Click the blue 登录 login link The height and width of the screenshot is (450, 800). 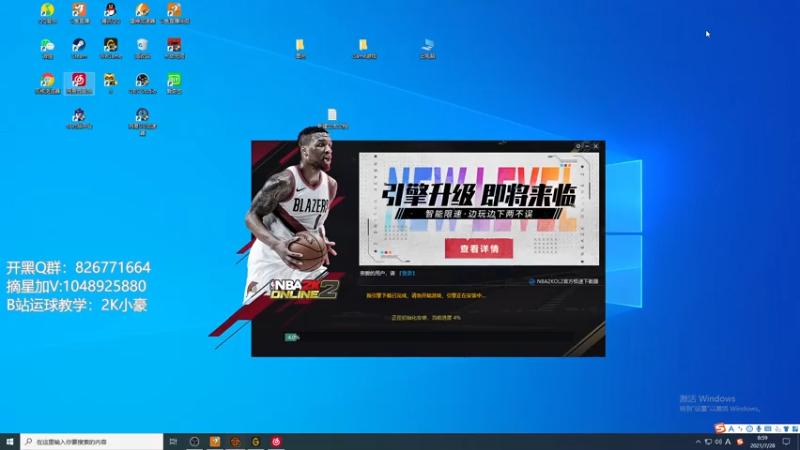(407, 273)
